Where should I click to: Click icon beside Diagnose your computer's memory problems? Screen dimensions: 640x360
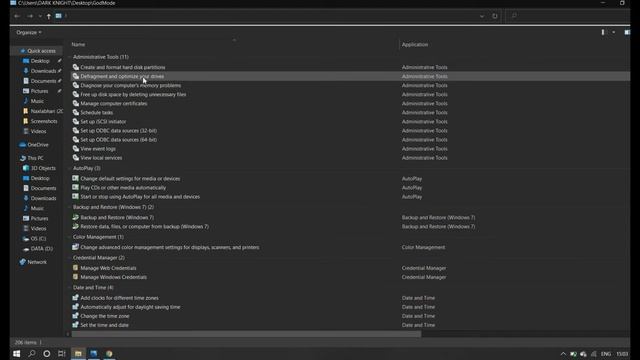click(x=76, y=85)
